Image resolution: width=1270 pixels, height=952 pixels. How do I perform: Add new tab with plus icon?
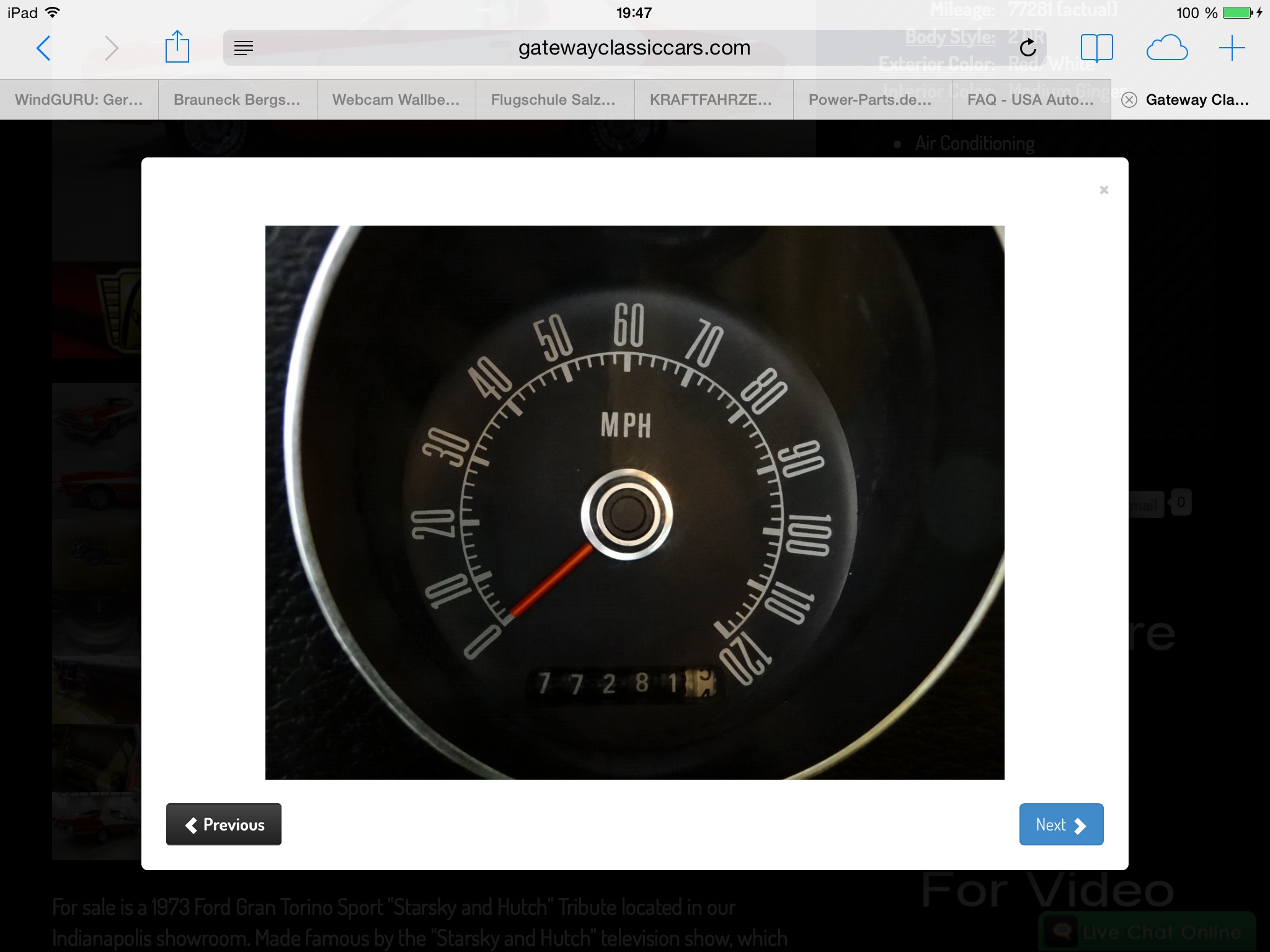click(1232, 48)
